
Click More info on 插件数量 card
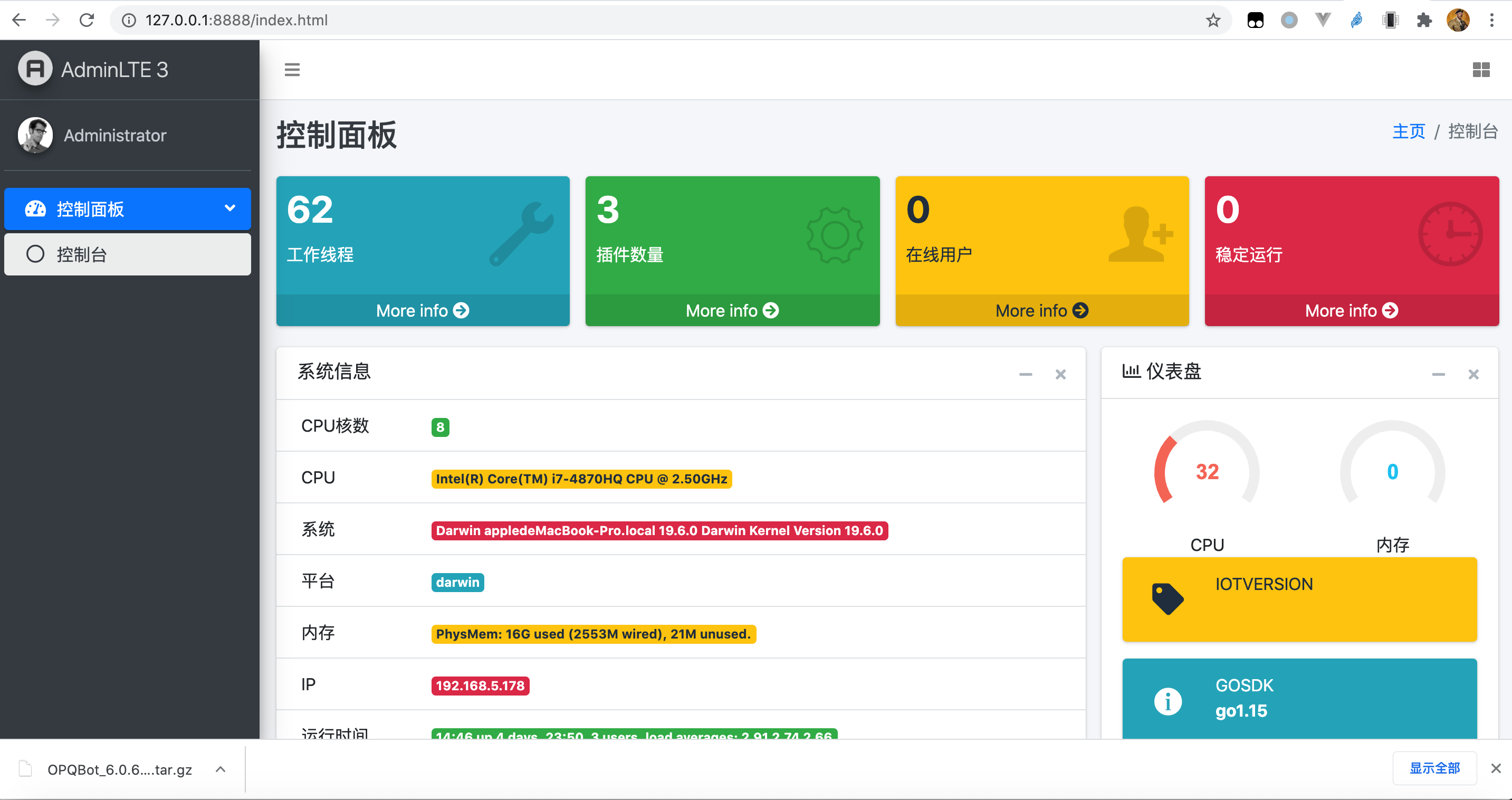click(732, 310)
